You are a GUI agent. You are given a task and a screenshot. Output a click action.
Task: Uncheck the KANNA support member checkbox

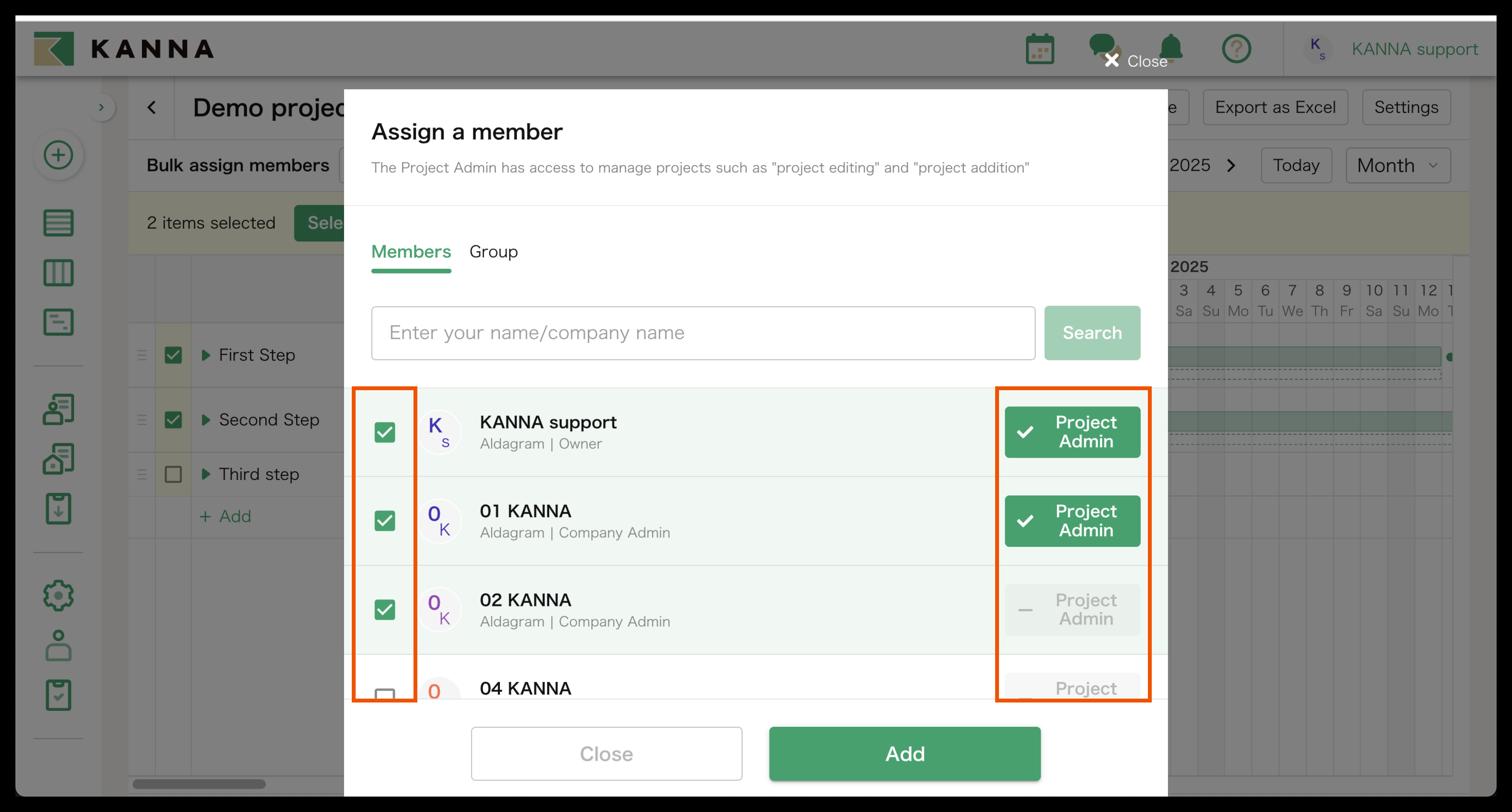385,432
